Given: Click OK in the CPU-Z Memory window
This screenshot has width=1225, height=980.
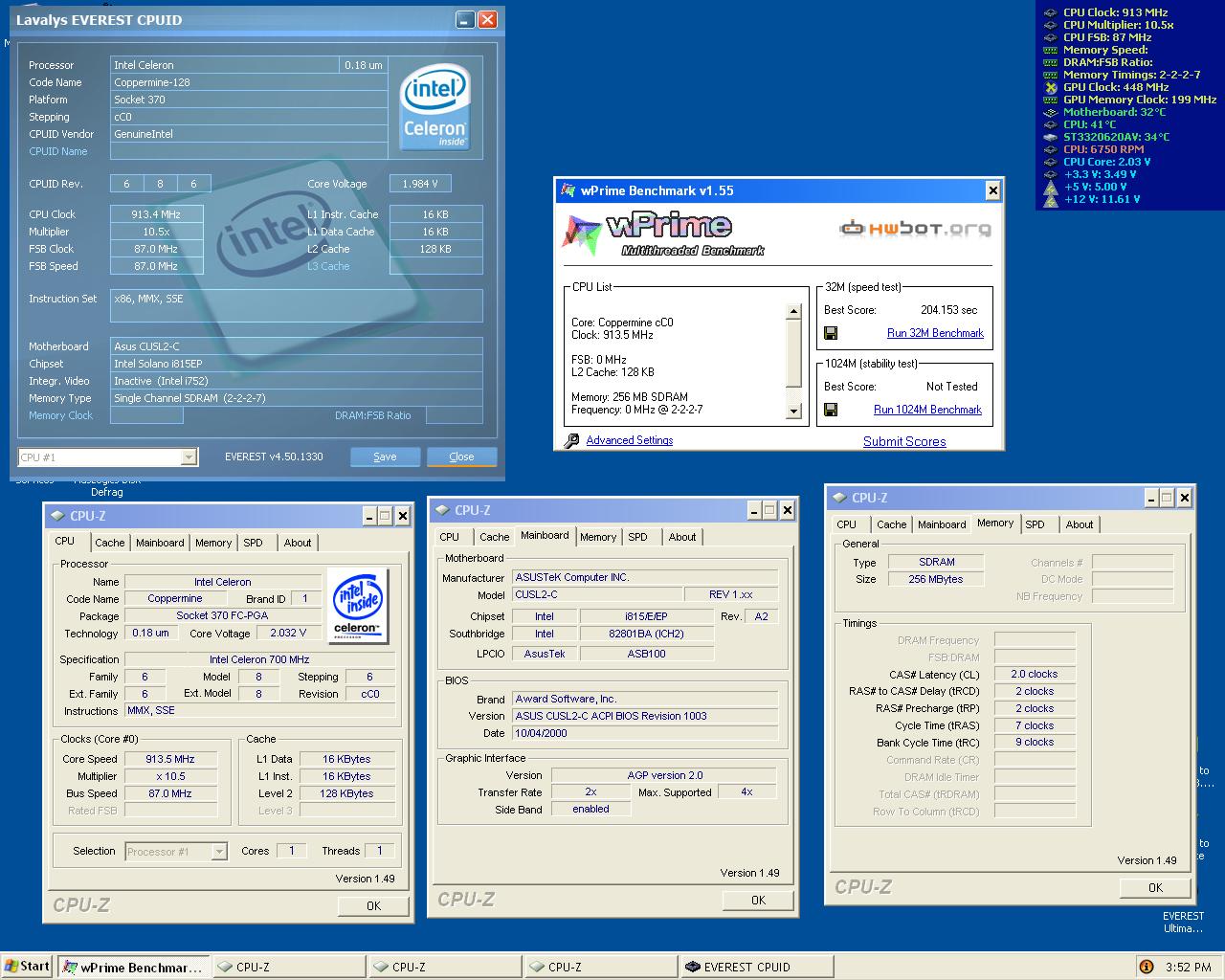Looking at the screenshot, I should point(1155,887).
